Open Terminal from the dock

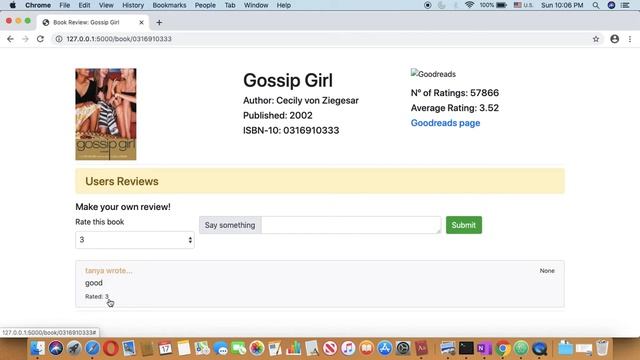[x=466, y=348]
